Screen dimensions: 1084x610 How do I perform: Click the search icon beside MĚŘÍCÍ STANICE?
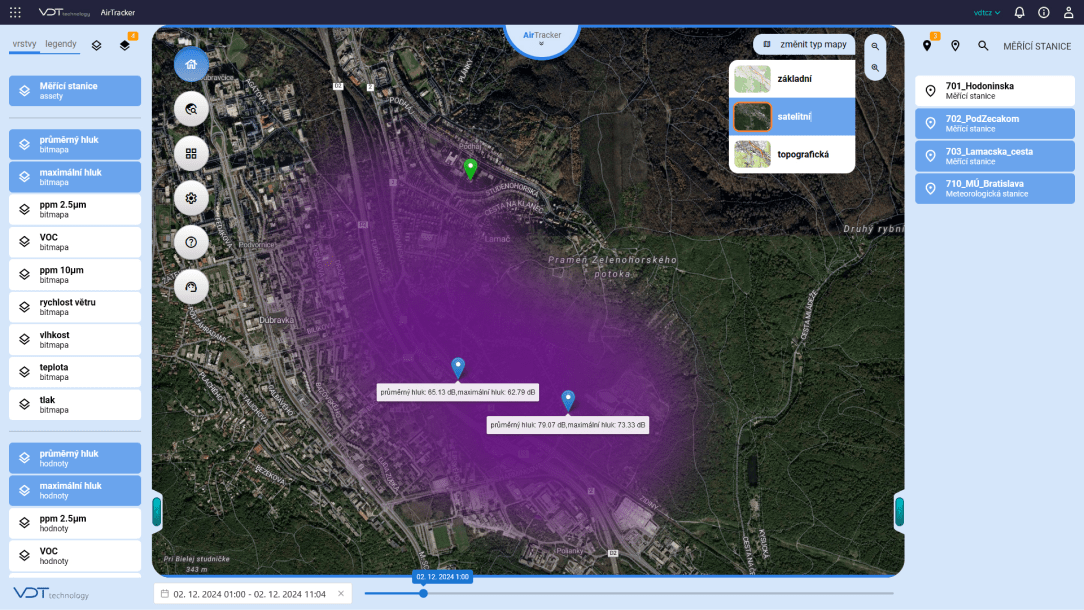click(x=983, y=46)
